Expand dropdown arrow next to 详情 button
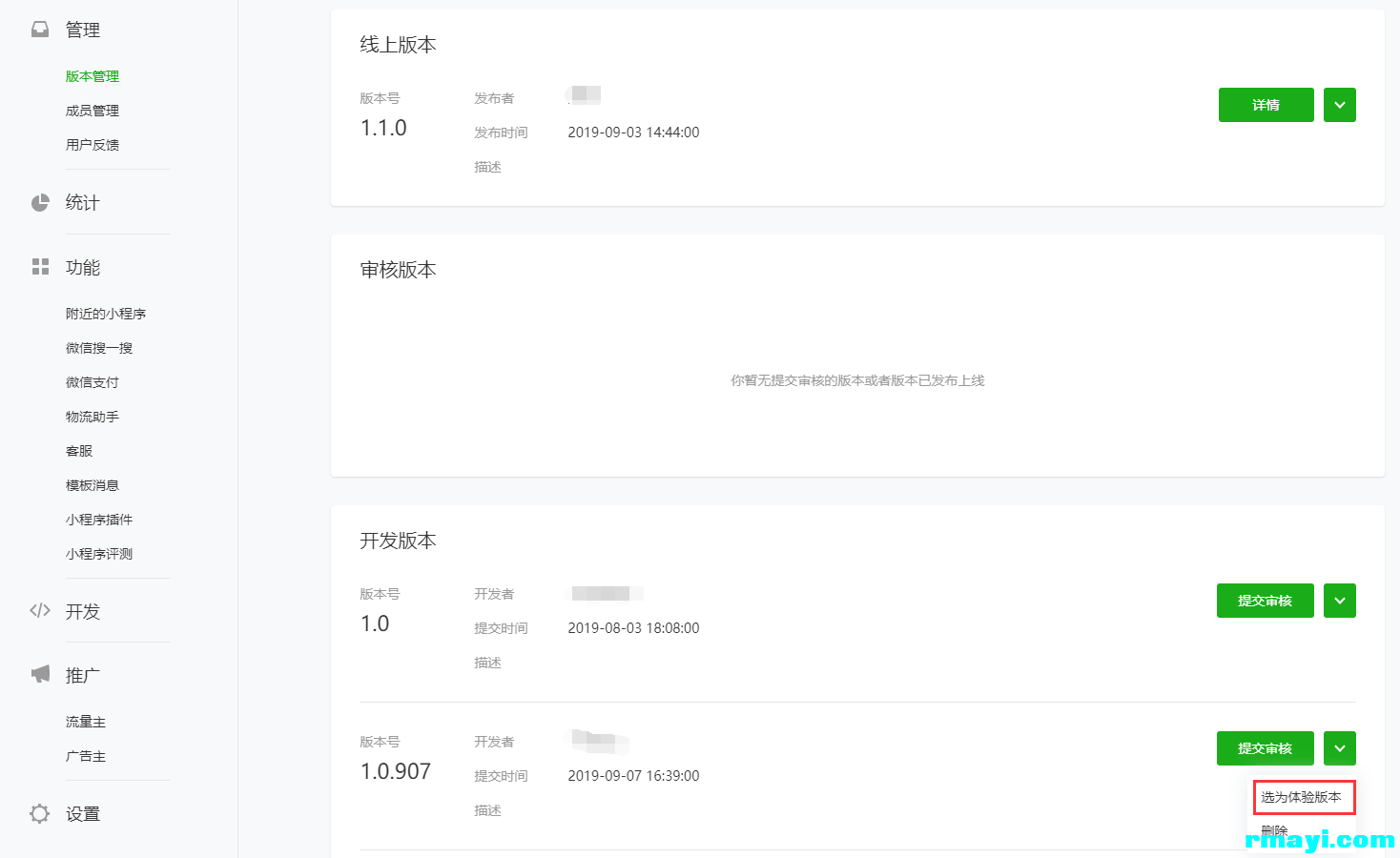The height and width of the screenshot is (858, 1400). click(x=1340, y=105)
